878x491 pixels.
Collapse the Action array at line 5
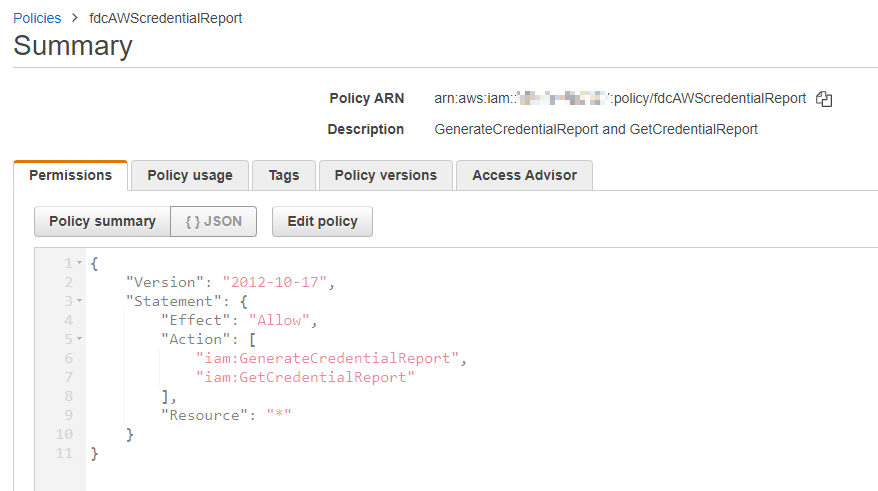pyautogui.click(x=79, y=339)
